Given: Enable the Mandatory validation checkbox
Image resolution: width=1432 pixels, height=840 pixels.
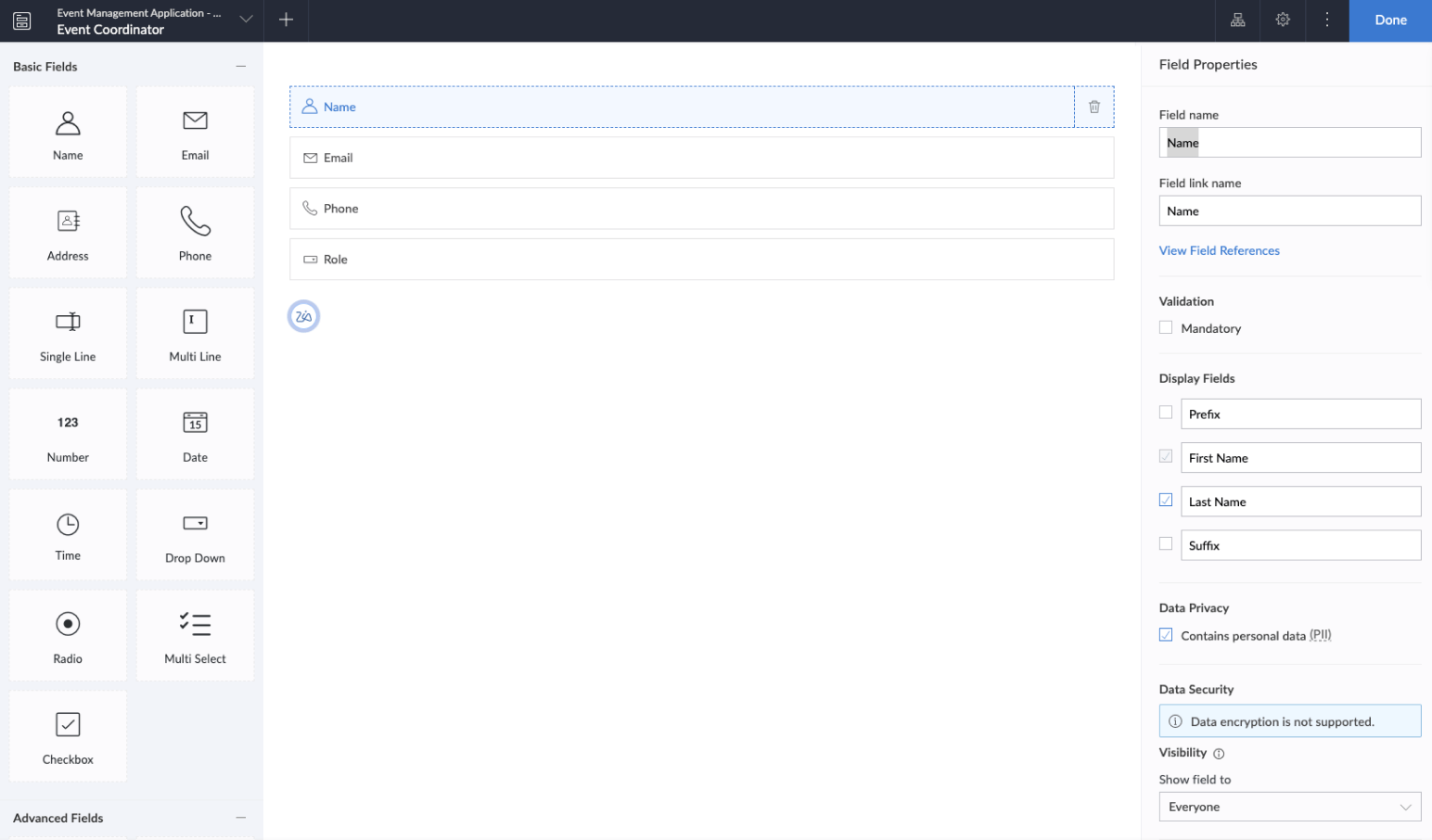Looking at the screenshot, I should click(x=1165, y=326).
